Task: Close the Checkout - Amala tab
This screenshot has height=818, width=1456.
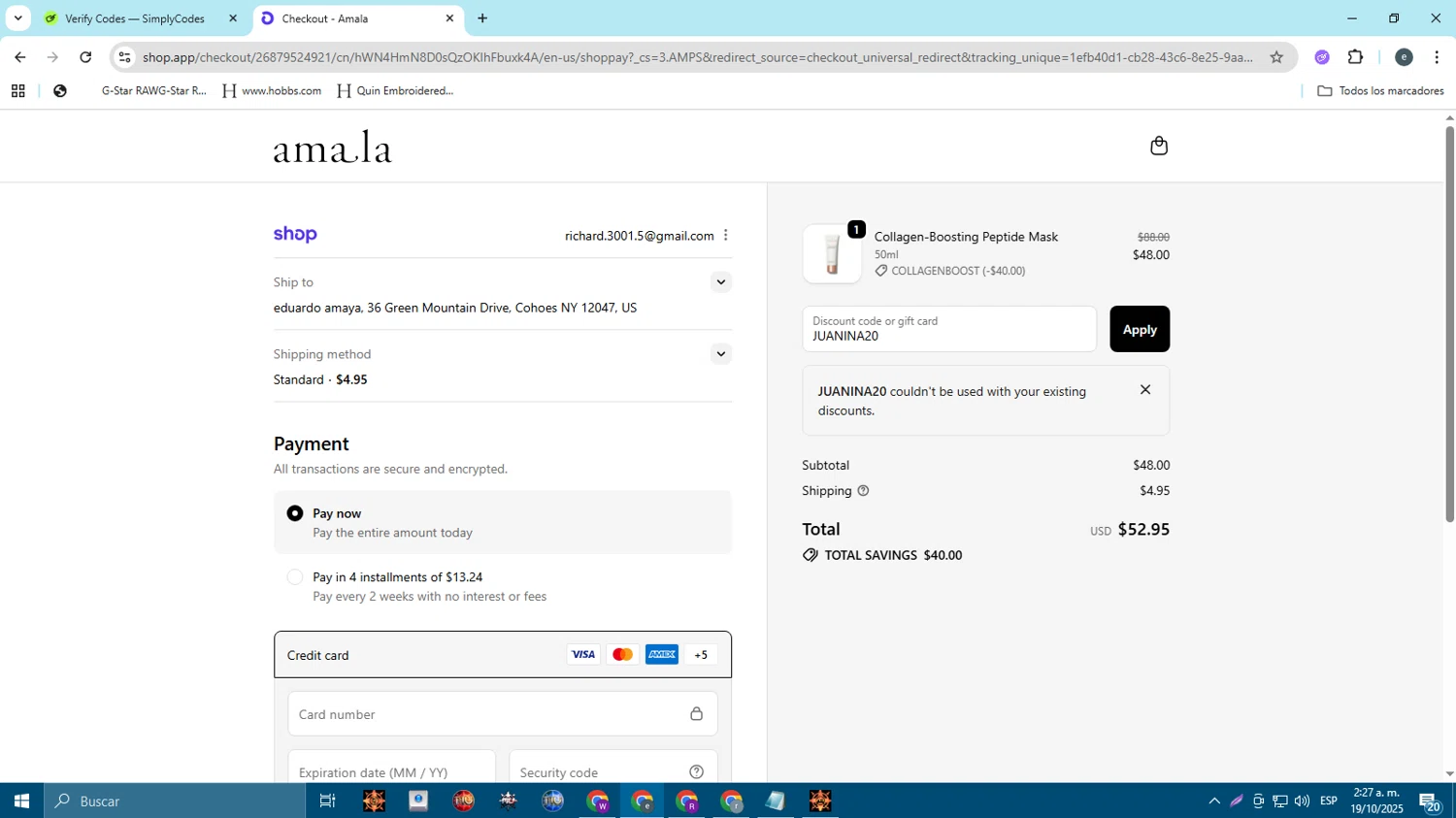Action: [x=449, y=18]
